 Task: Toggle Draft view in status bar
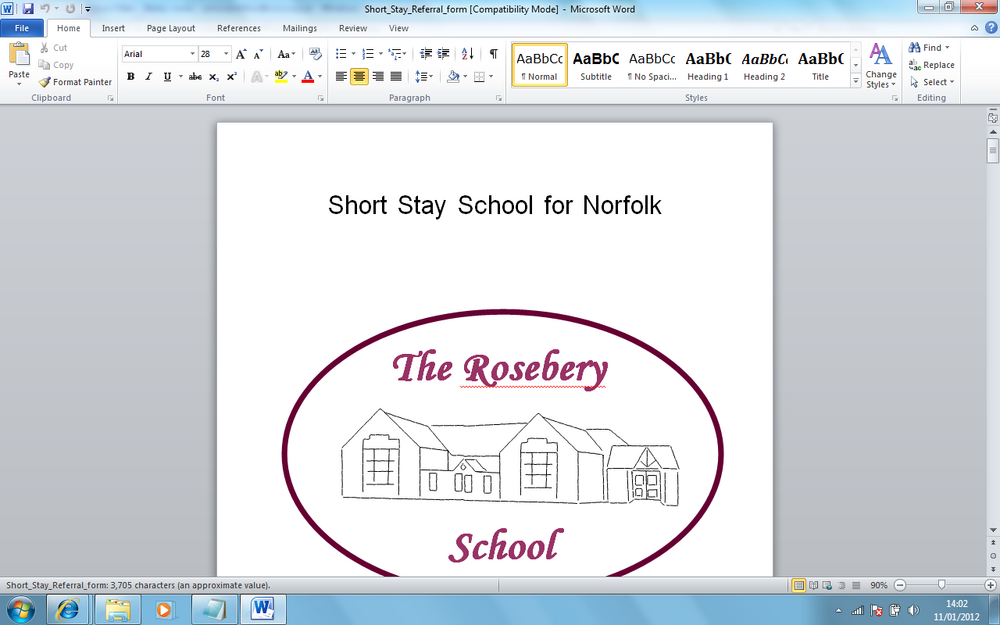[x=856, y=585]
